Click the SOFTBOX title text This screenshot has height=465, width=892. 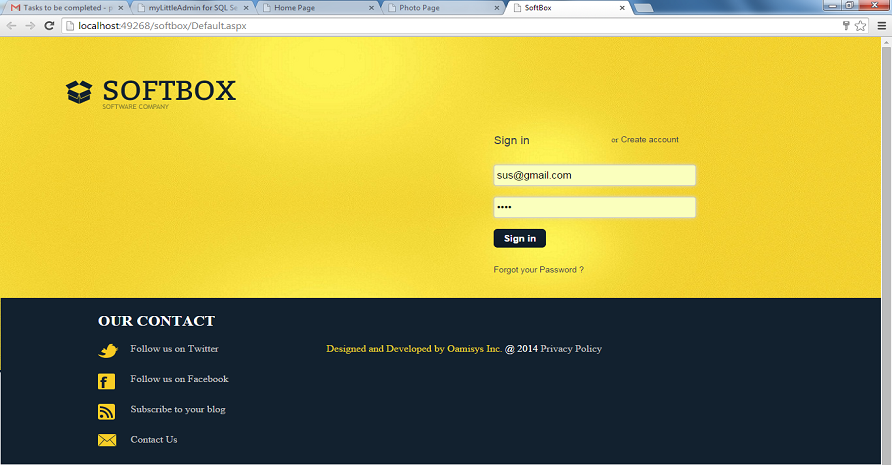169,90
